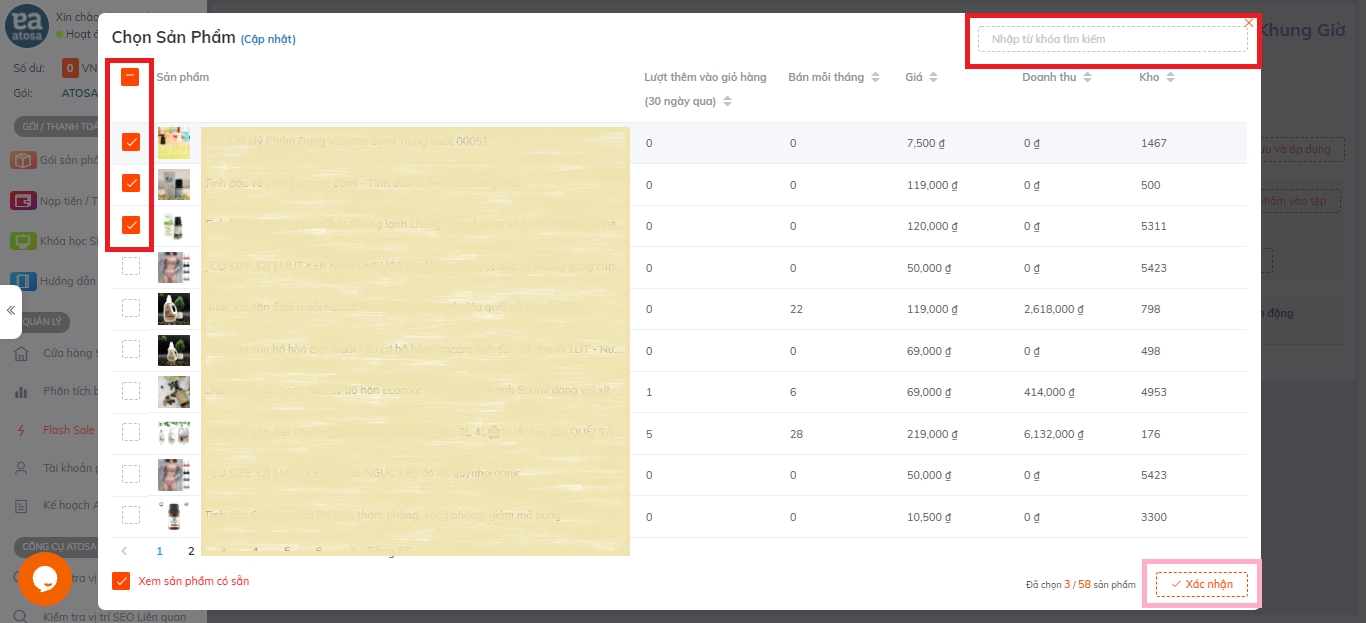The height and width of the screenshot is (623, 1366).
Task: Click the Khóa học sidebar icon
Action: (23, 241)
